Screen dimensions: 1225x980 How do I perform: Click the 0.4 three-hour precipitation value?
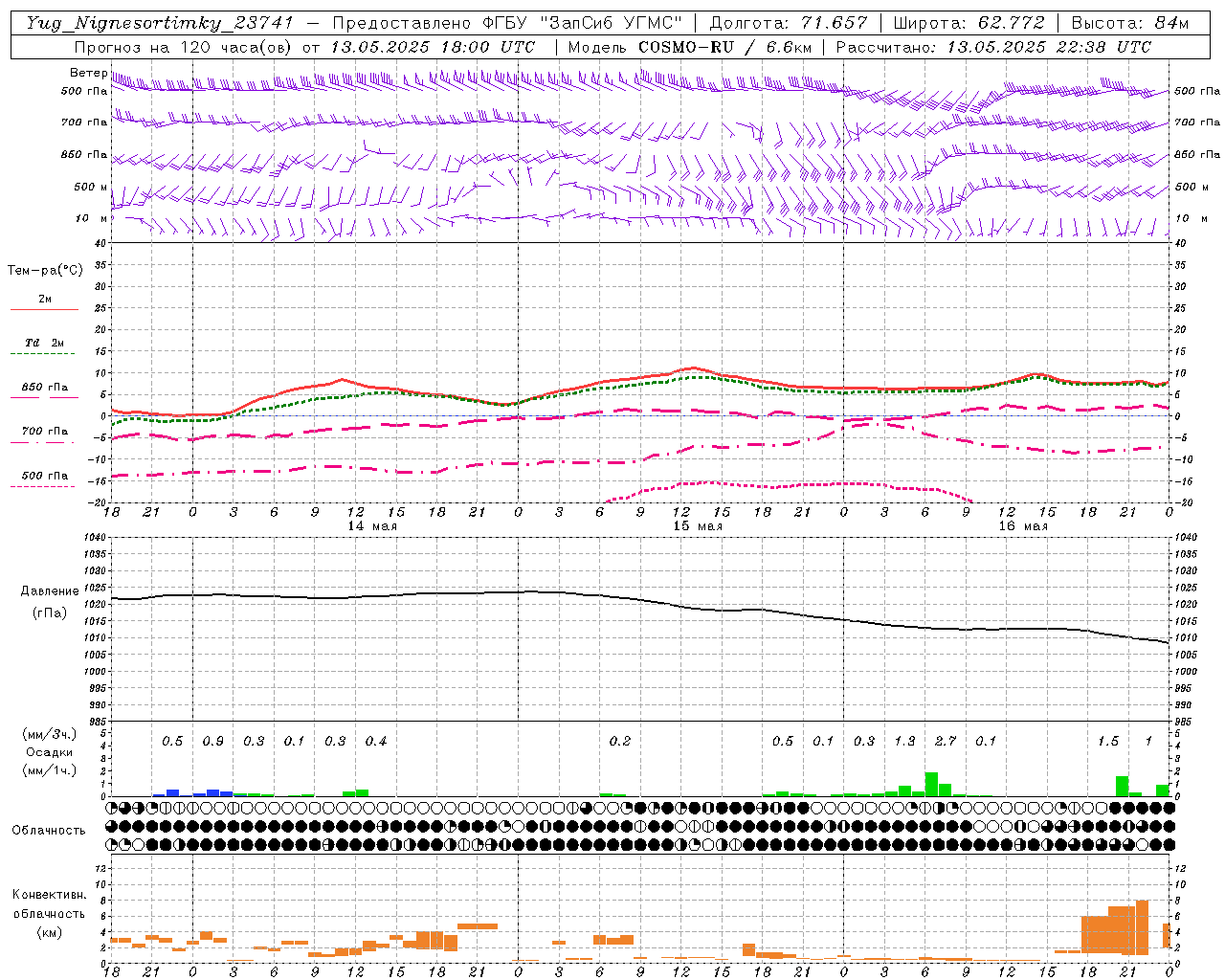pyautogui.click(x=375, y=742)
